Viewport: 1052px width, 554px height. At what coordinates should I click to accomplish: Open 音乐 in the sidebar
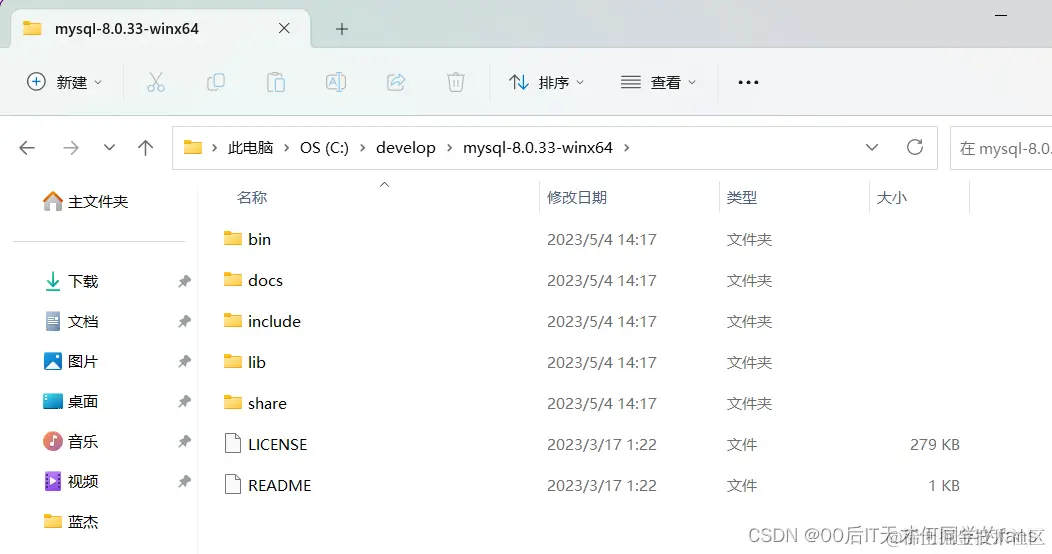(71, 441)
